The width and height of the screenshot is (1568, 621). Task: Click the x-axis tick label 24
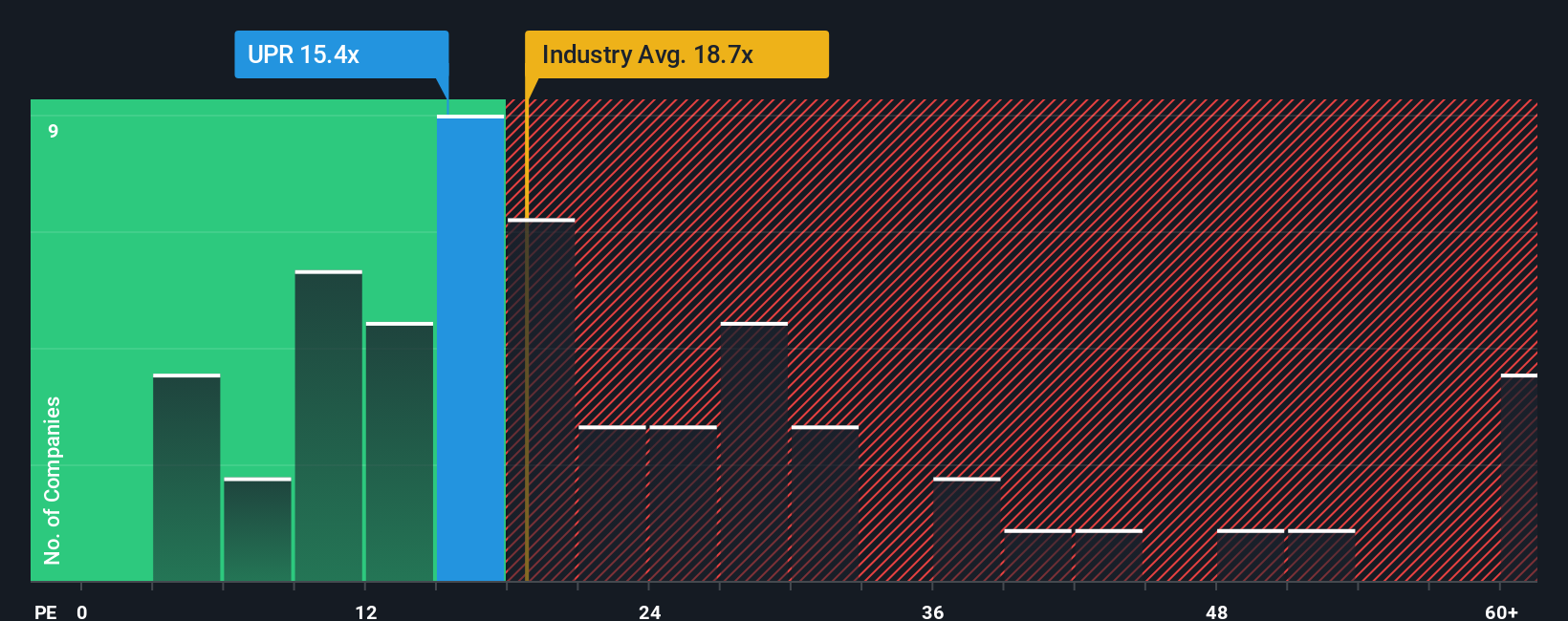[650, 611]
